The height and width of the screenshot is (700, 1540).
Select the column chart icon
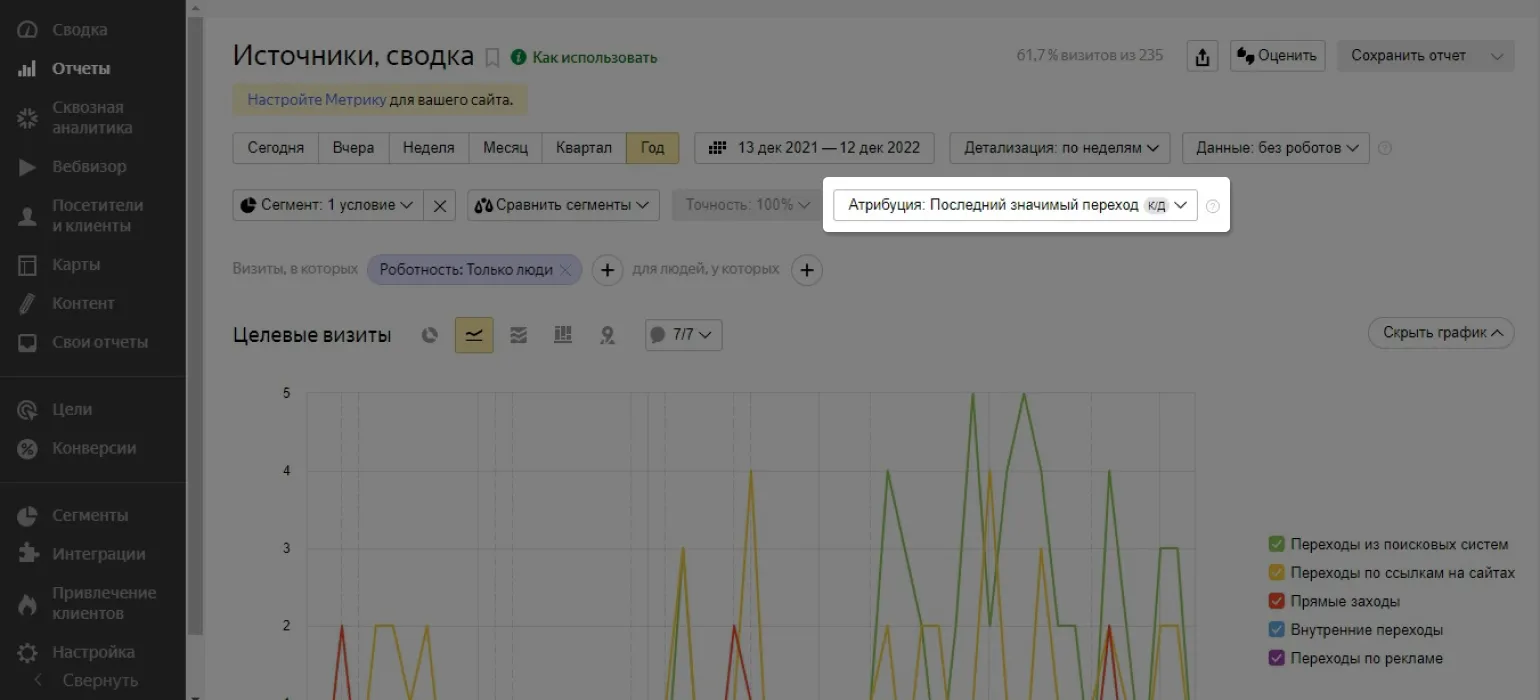point(563,335)
